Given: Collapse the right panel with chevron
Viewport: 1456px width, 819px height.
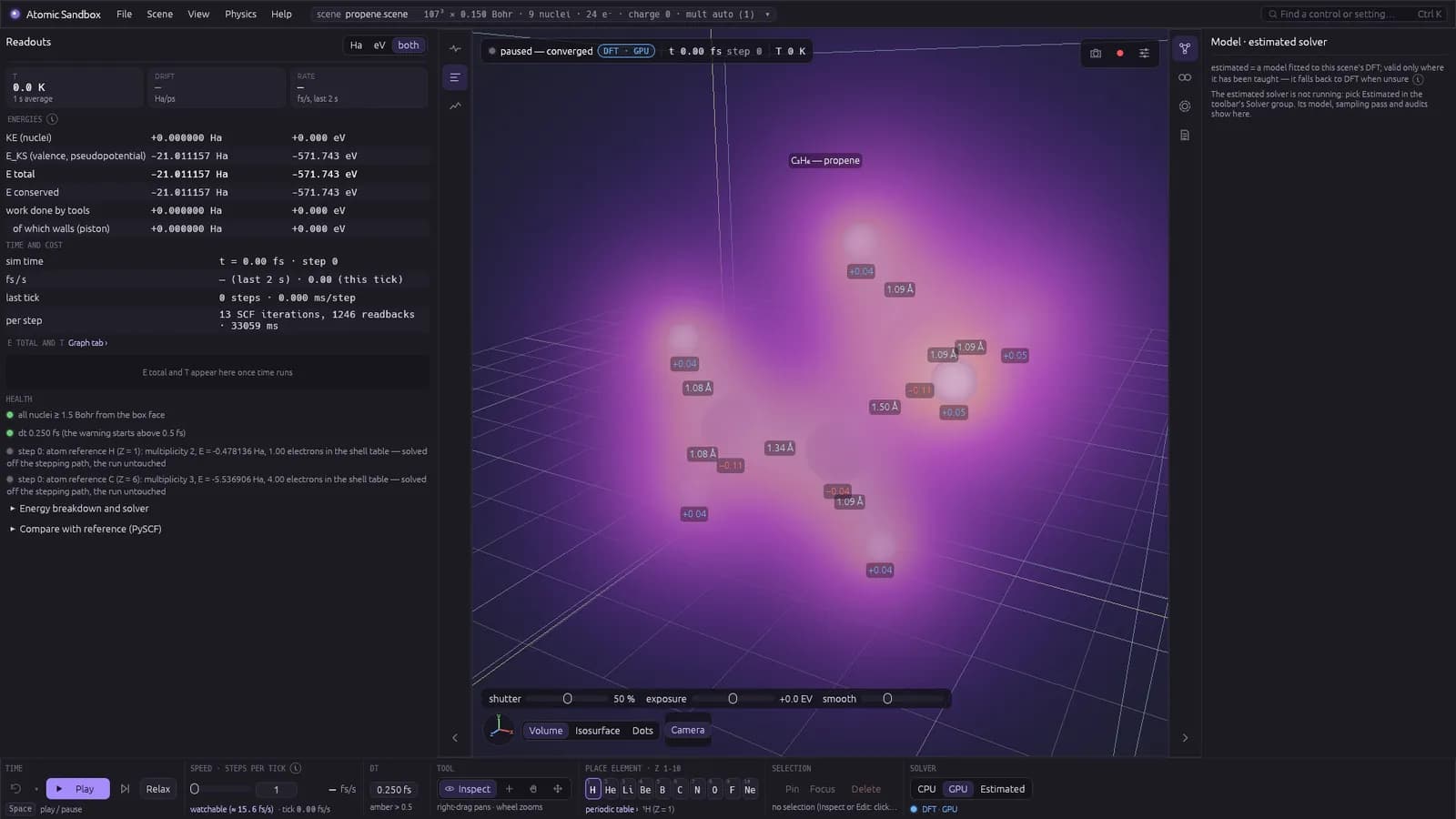Looking at the screenshot, I should tap(1185, 738).
